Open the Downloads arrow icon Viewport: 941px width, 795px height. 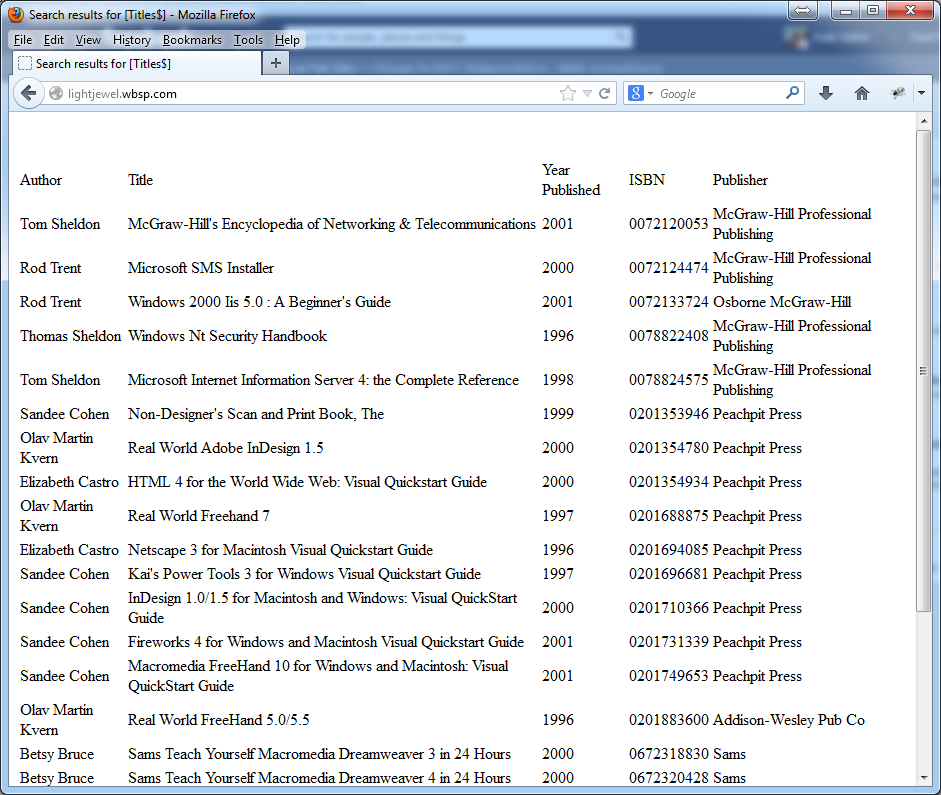pyautogui.click(x=826, y=93)
